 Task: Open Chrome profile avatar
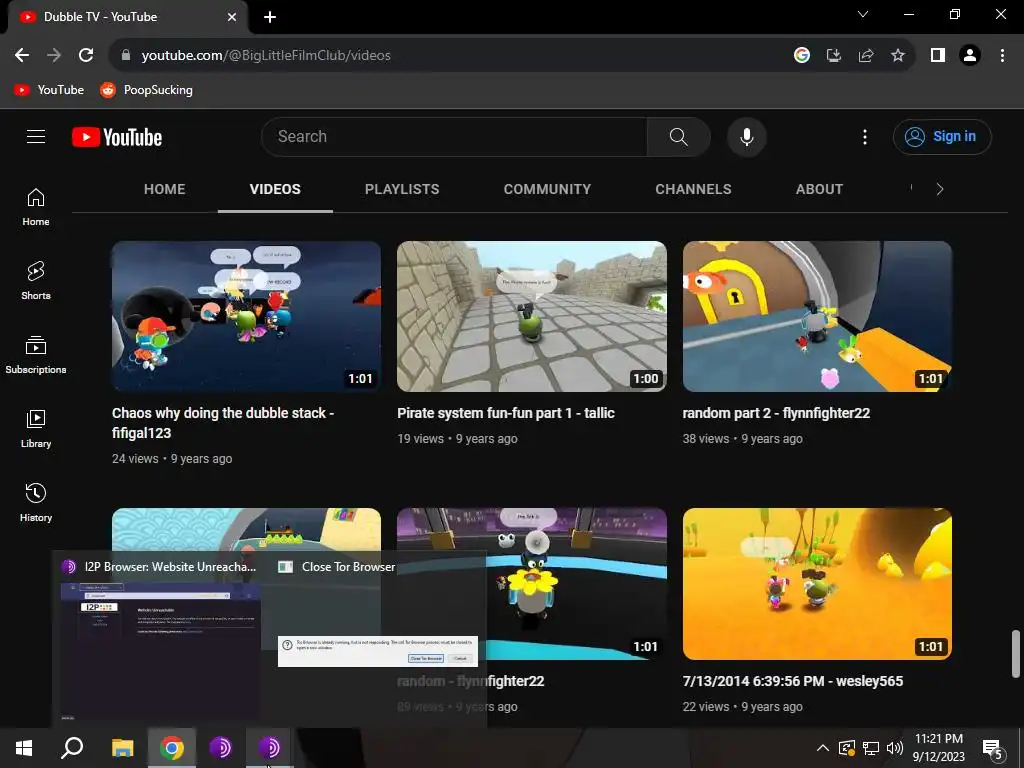pos(970,55)
